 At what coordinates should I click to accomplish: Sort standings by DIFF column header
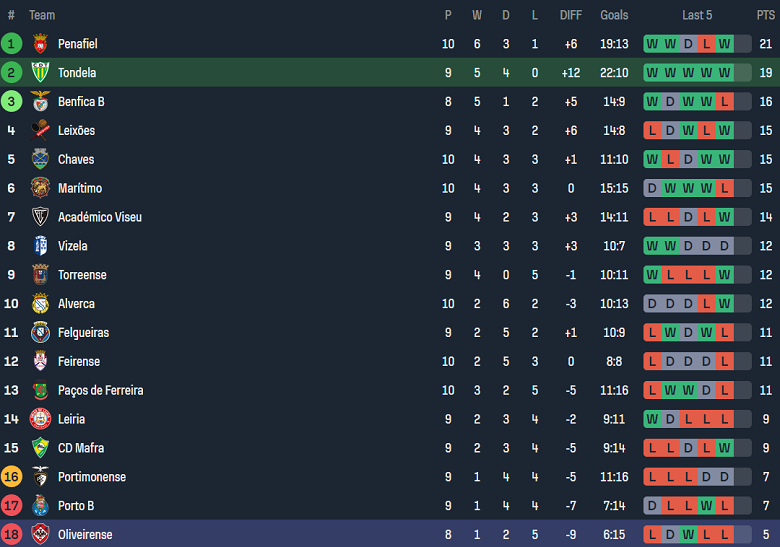tap(571, 15)
